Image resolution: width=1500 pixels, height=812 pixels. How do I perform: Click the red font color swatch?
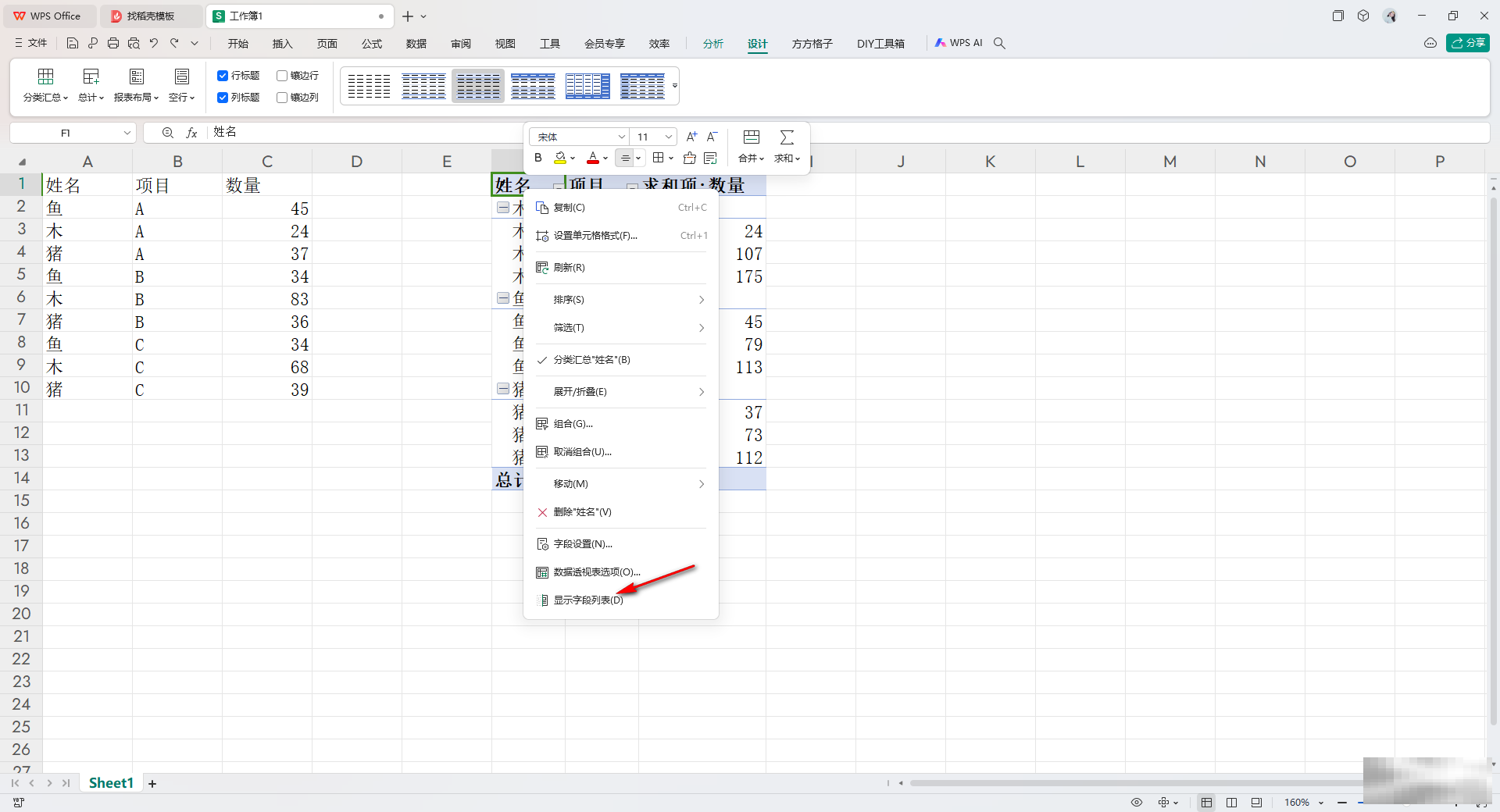(x=593, y=158)
